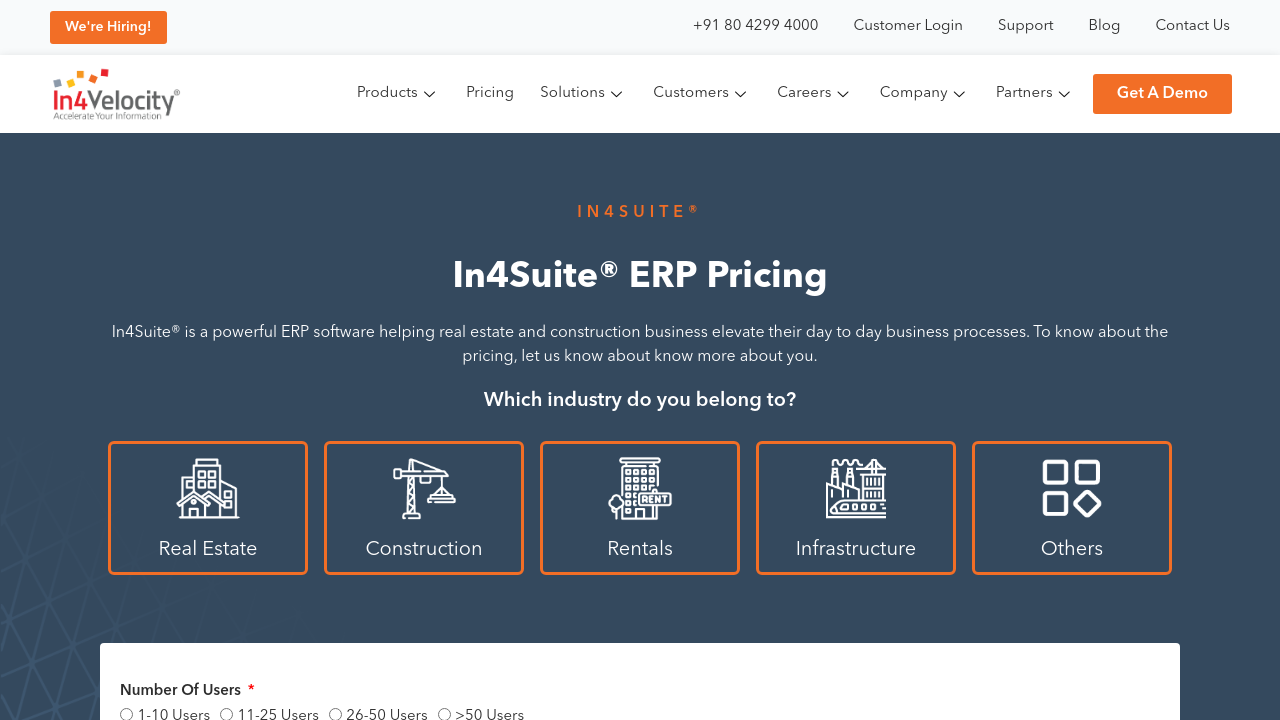Choose the 1-10 Users radio option
This screenshot has width=1280, height=720.
pyautogui.click(x=127, y=715)
